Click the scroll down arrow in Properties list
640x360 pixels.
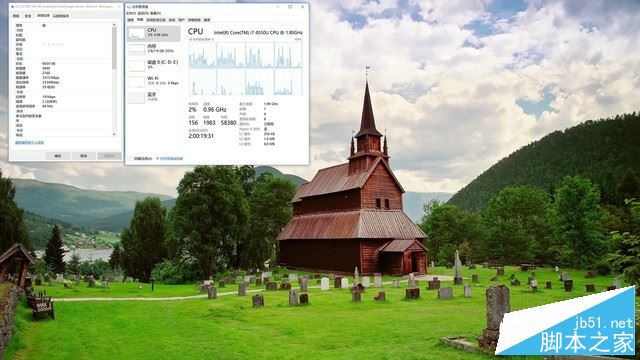(114, 134)
